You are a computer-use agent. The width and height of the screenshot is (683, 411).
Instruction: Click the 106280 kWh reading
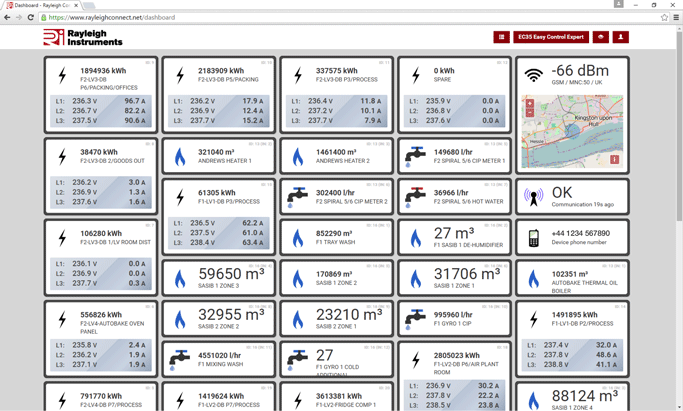coord(101,233)
